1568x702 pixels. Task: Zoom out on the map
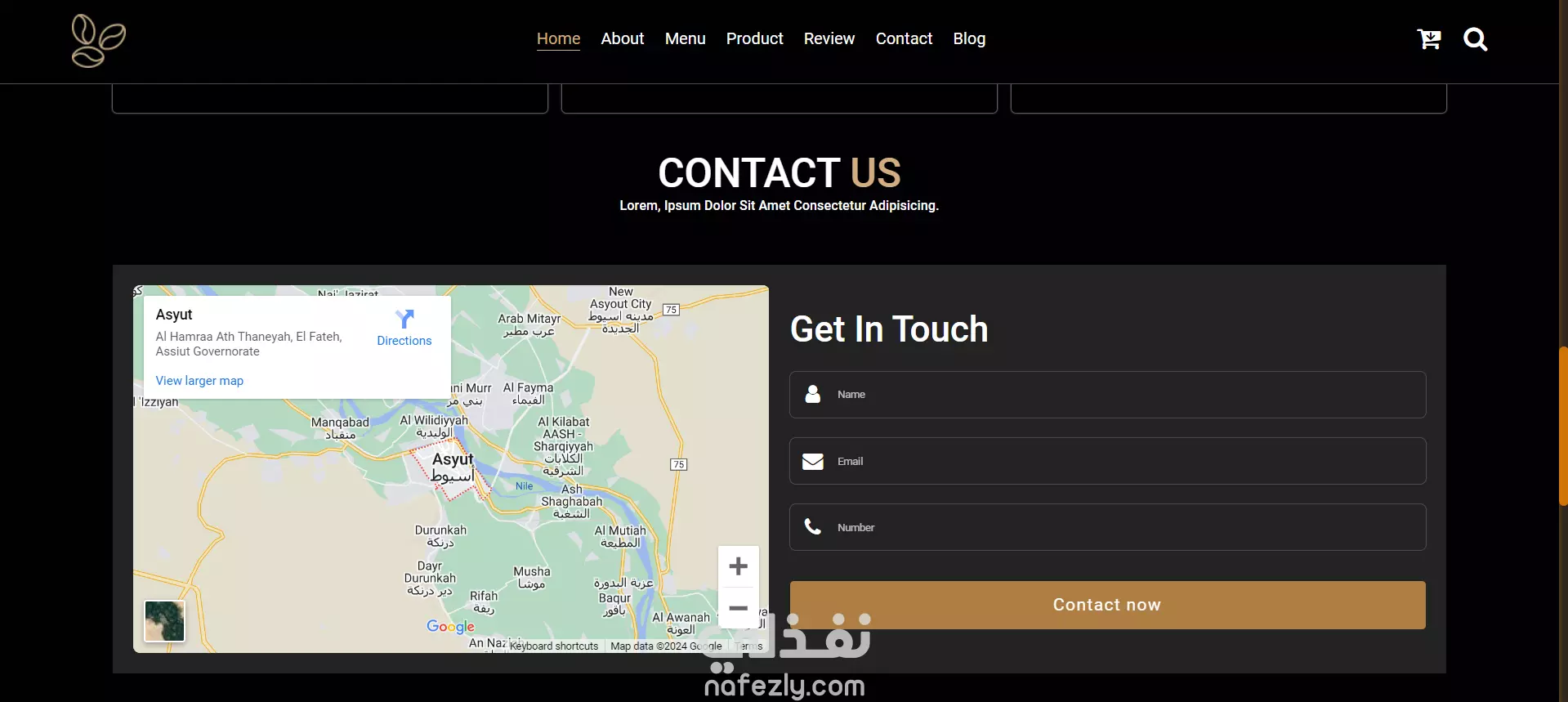[739, 608]
